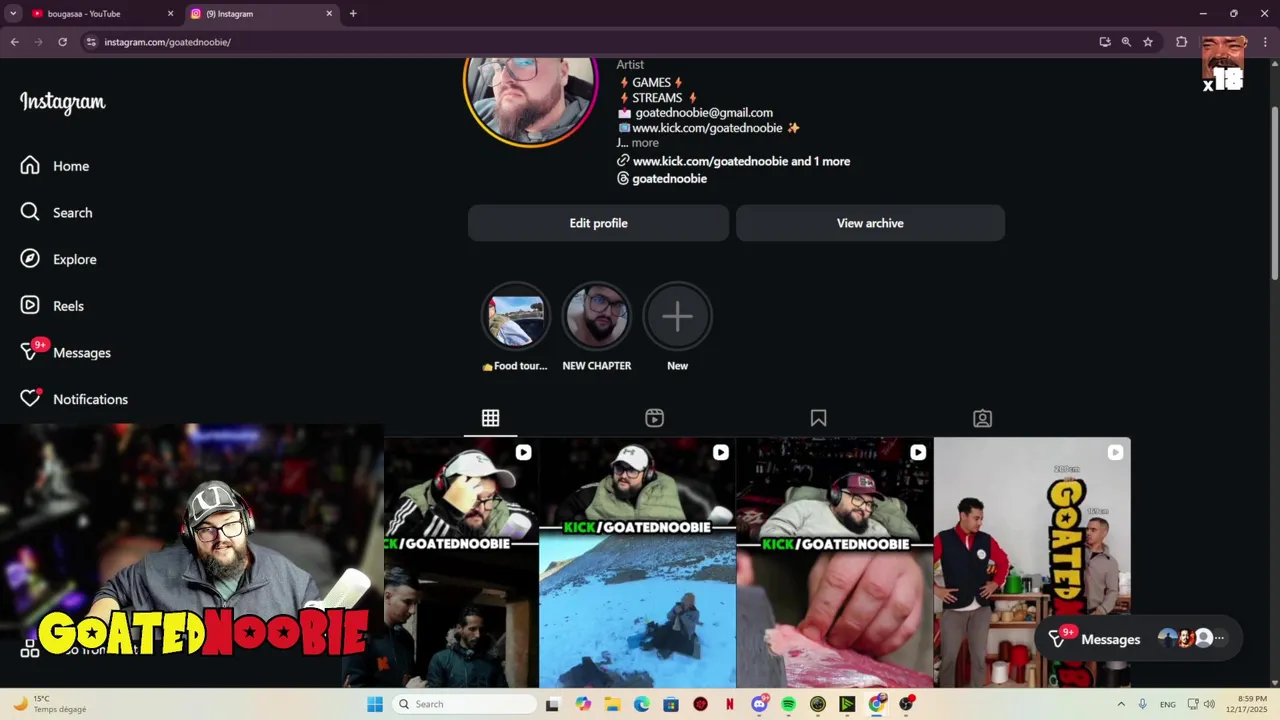
Task: Open Chrome three-dot menu
Action: 1265,42
